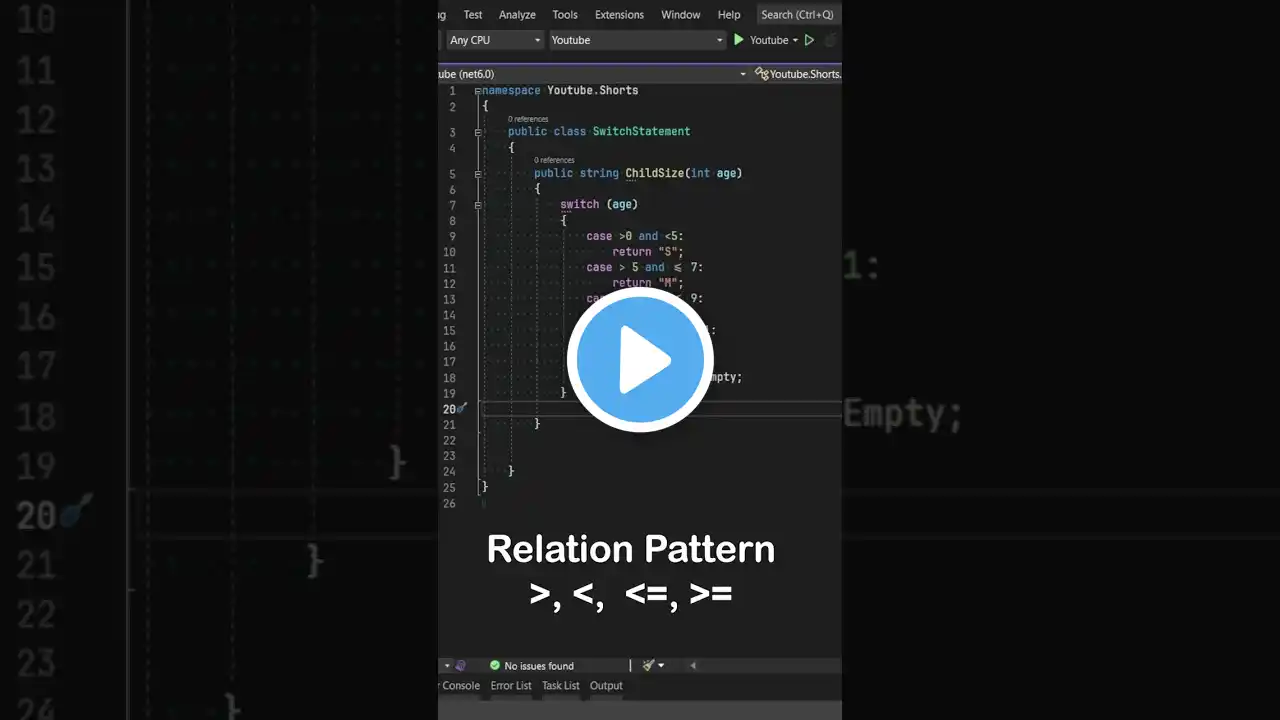Click the green check icon beside No issues found
Viewport: 1280px width, 720px height.
click(494, 665)
